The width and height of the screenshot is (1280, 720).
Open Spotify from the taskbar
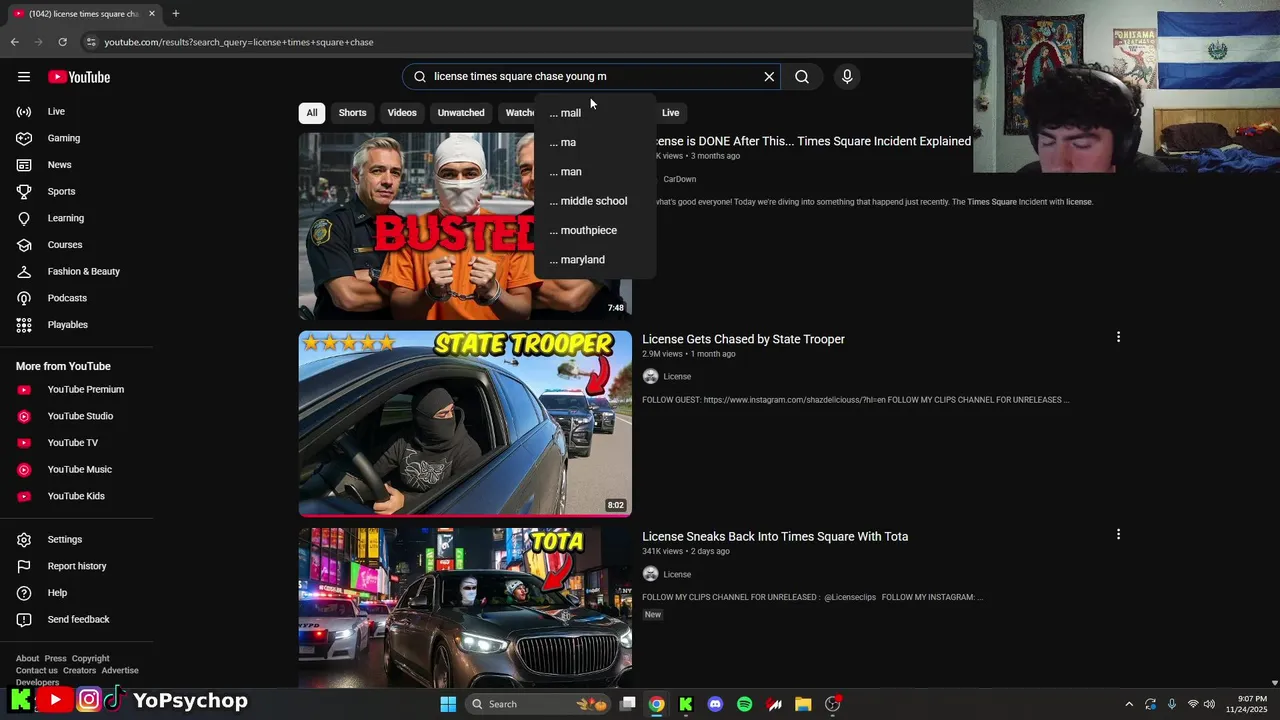click(x=744, y=704)
